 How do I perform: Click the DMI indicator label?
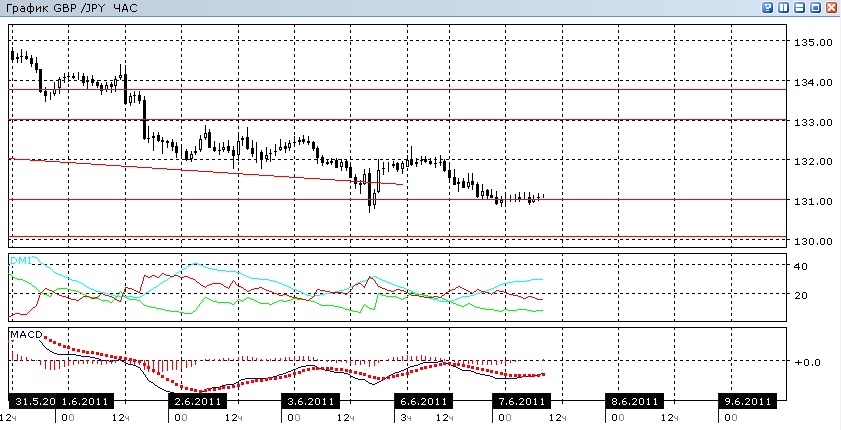click(20, 260)
